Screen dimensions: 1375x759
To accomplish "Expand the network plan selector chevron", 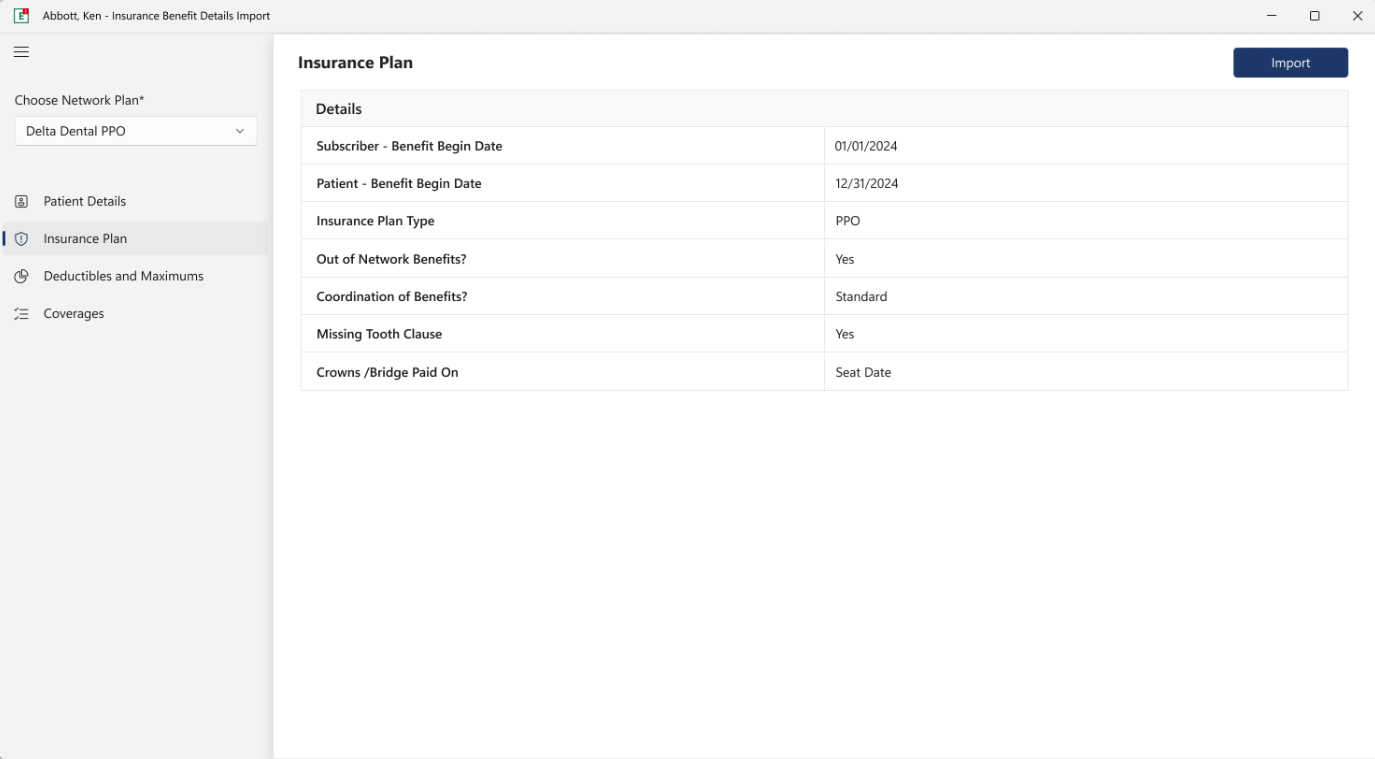I will click(x=240, y=131).
